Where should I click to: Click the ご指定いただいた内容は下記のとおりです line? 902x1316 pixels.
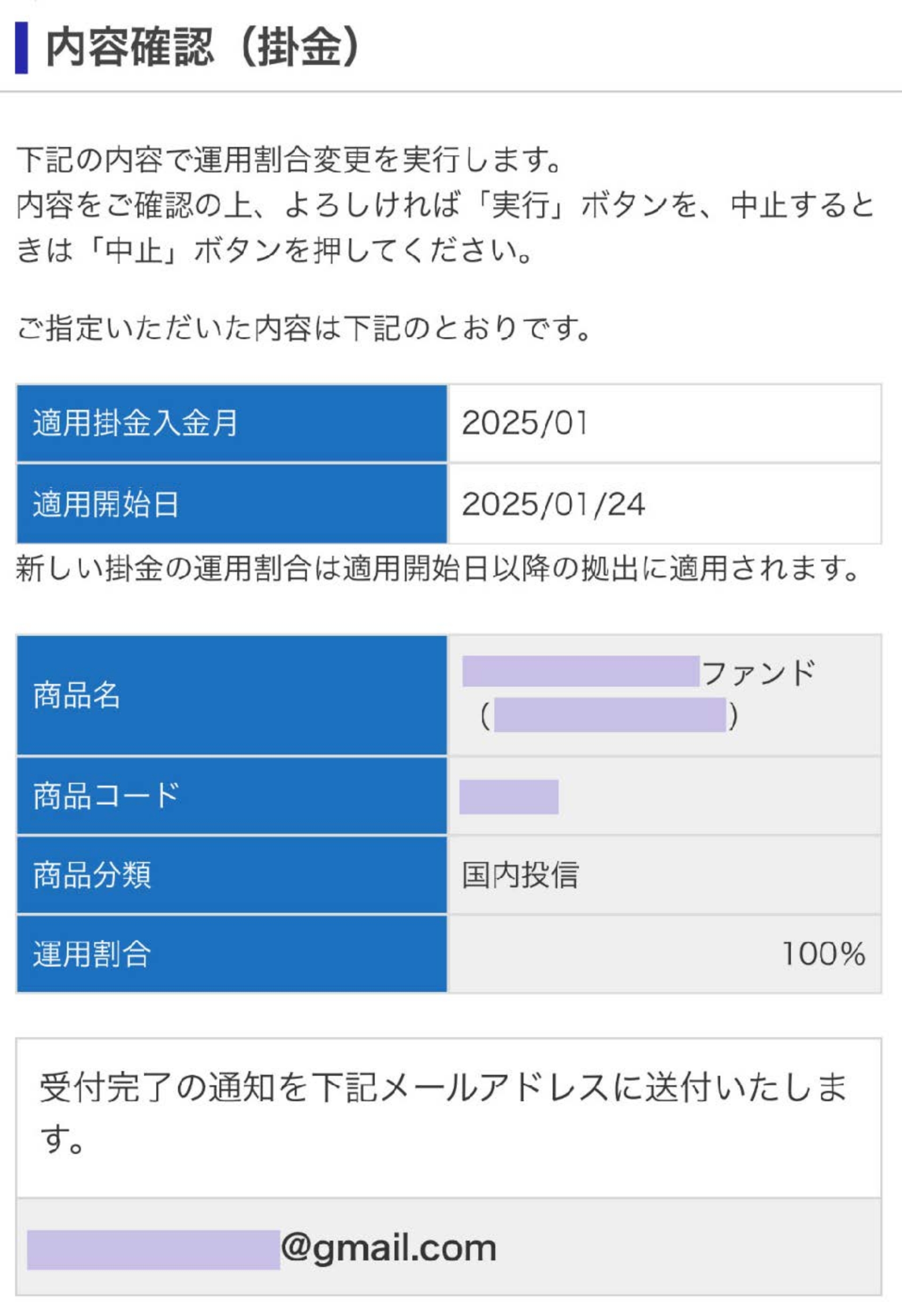[x=304, y=328]
